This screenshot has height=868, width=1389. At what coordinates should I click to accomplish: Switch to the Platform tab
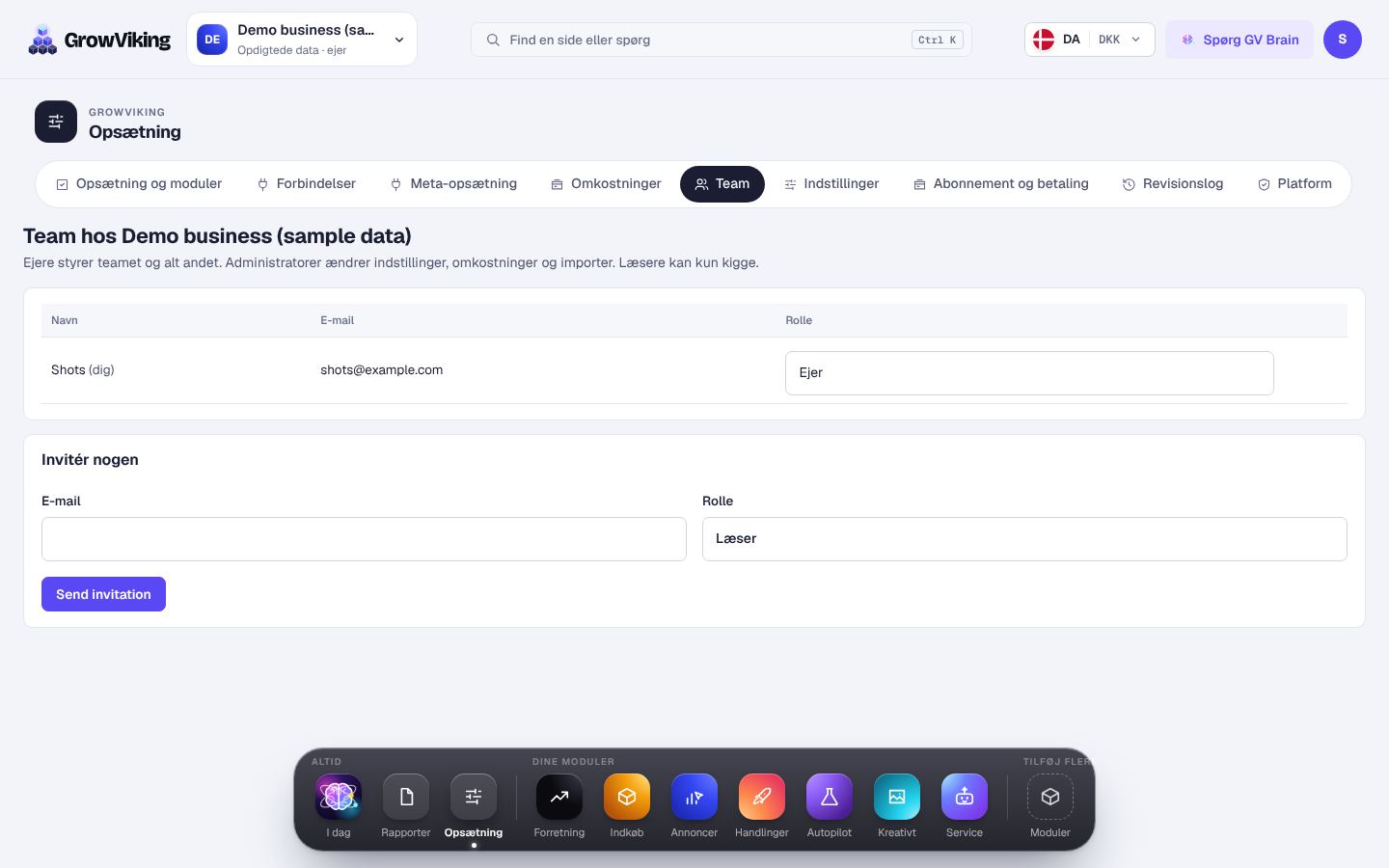[x=1294, y=184]
